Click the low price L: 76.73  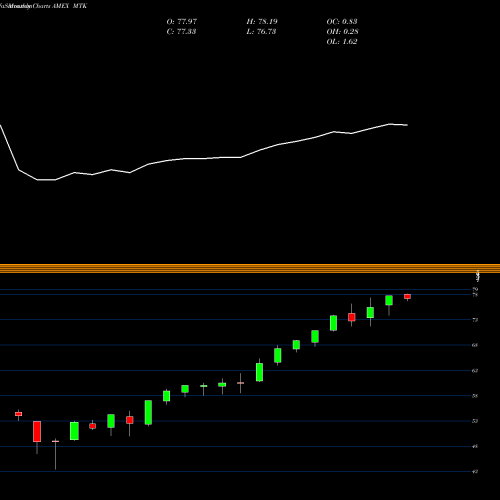261,32
